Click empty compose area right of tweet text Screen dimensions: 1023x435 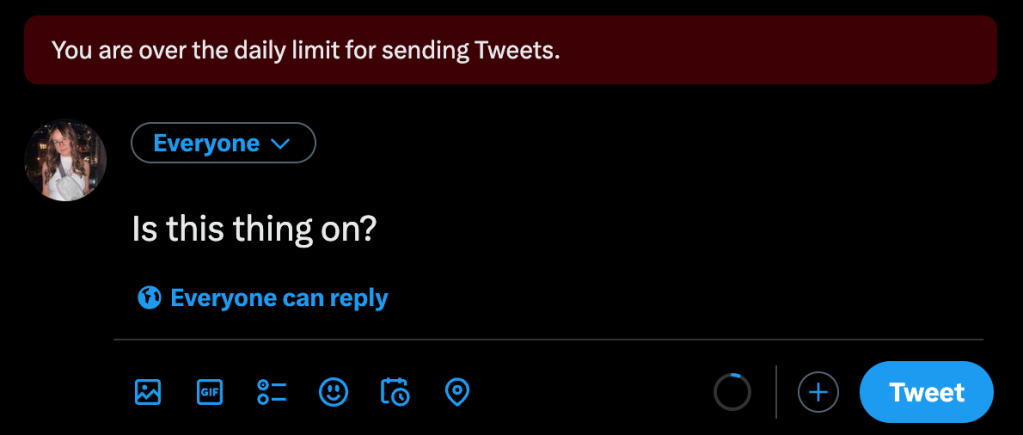coord(650,230)
